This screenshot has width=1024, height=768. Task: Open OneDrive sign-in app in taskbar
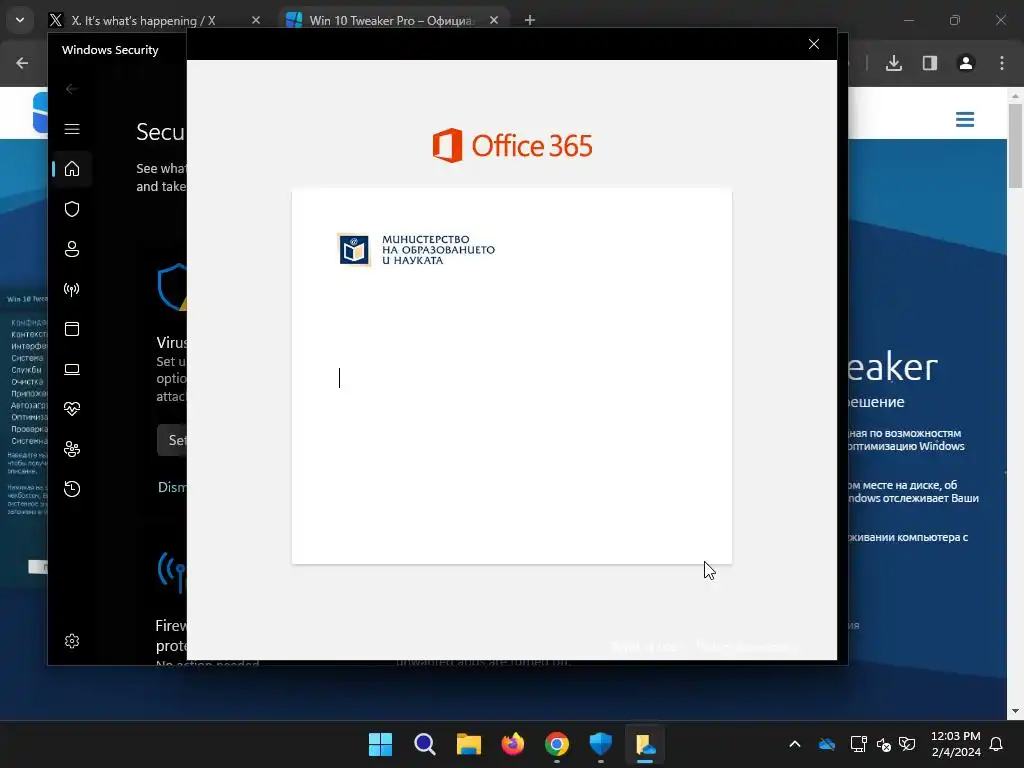pyautogui.click(x=645, y=744)
